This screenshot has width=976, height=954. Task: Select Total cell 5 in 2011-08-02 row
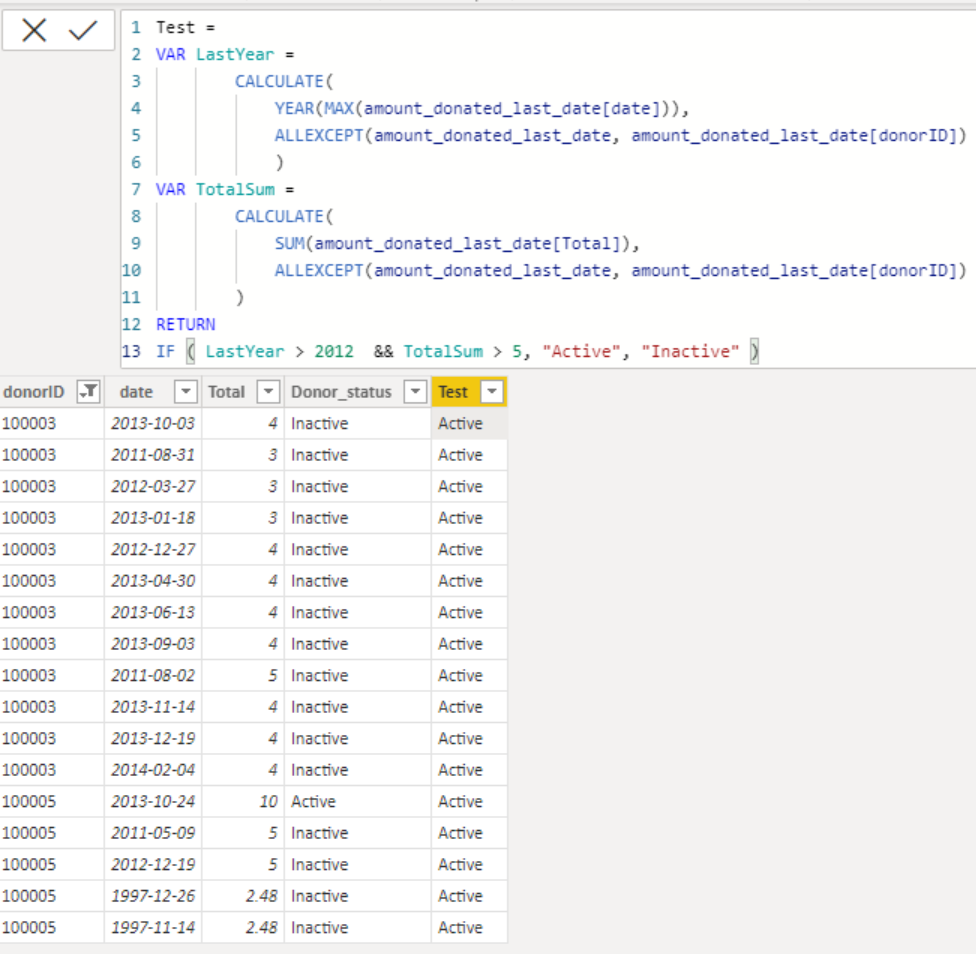point(243,675)
